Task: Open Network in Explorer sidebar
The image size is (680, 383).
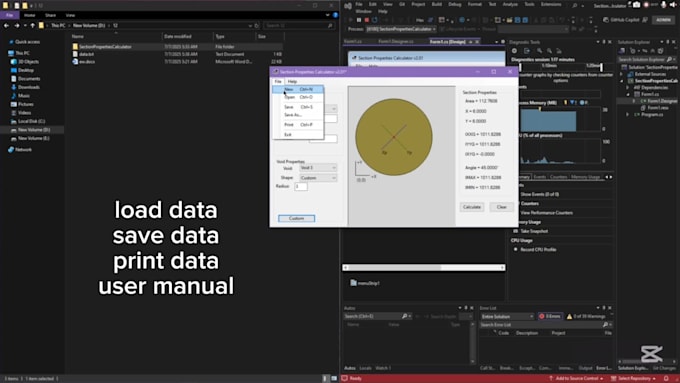Action: 23,150
